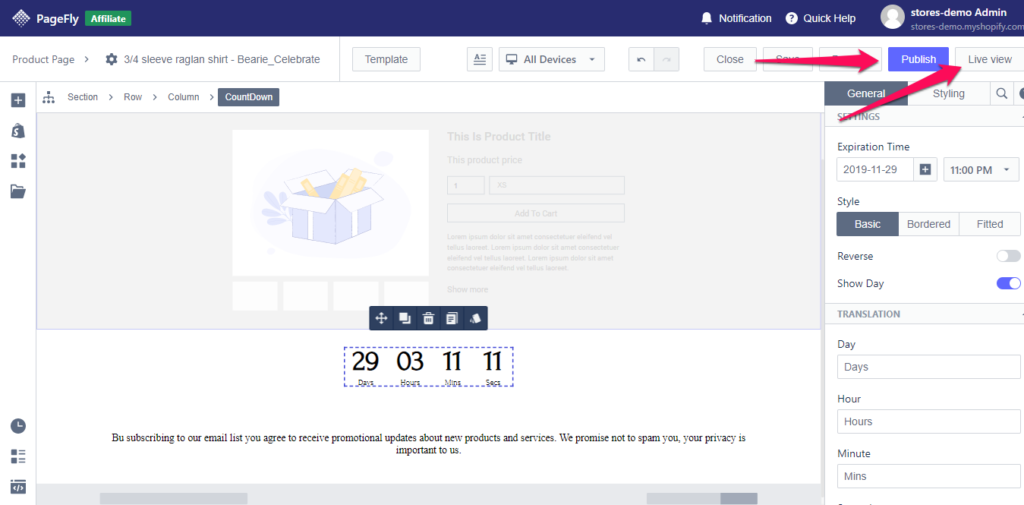Image resolution: width=1024 pixels, height=505 pixels.
Task: Select Section in the breadcrumb
Action: click(82, 97)
